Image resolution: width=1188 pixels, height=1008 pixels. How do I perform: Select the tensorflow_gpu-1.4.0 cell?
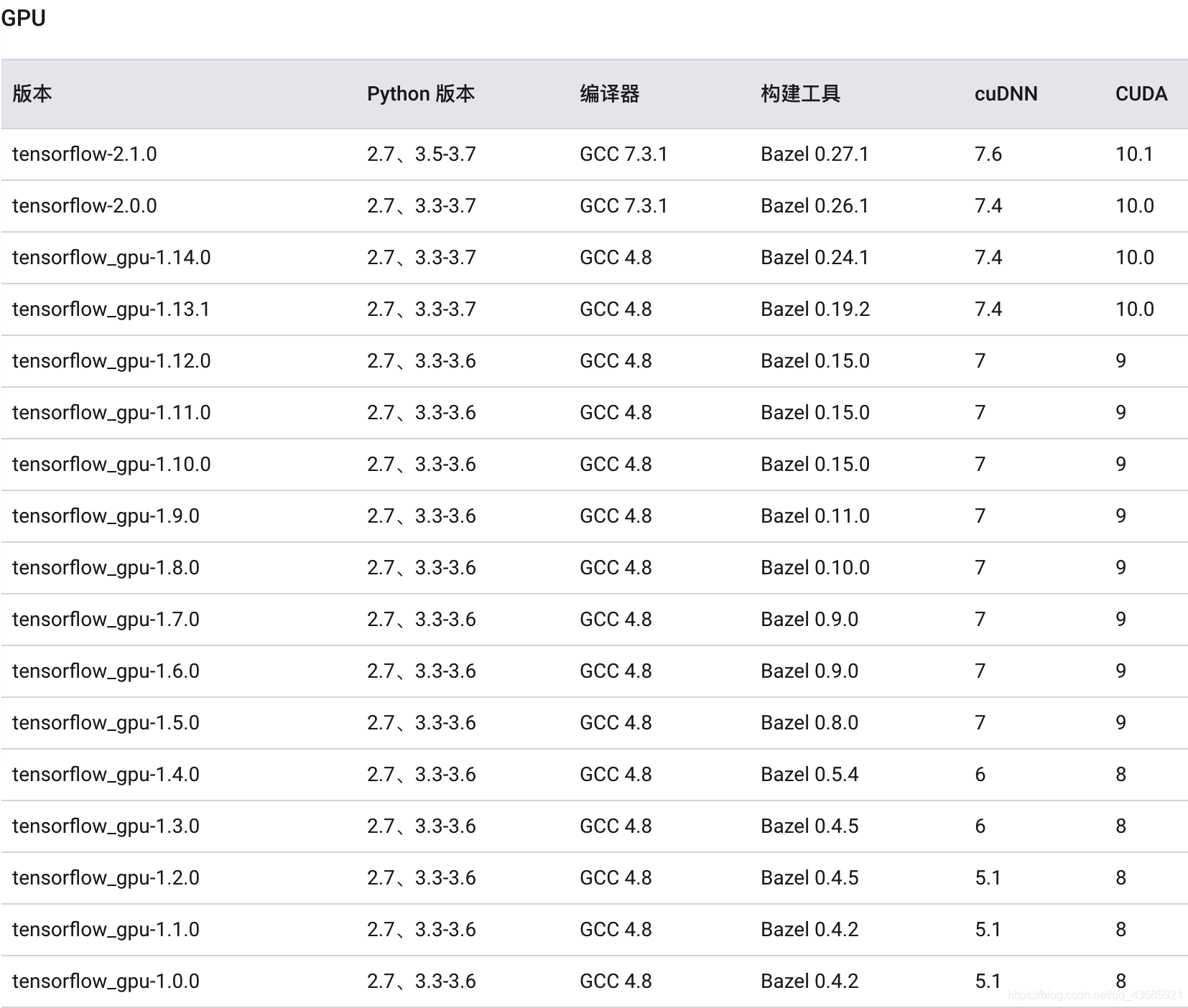(106, 775)
